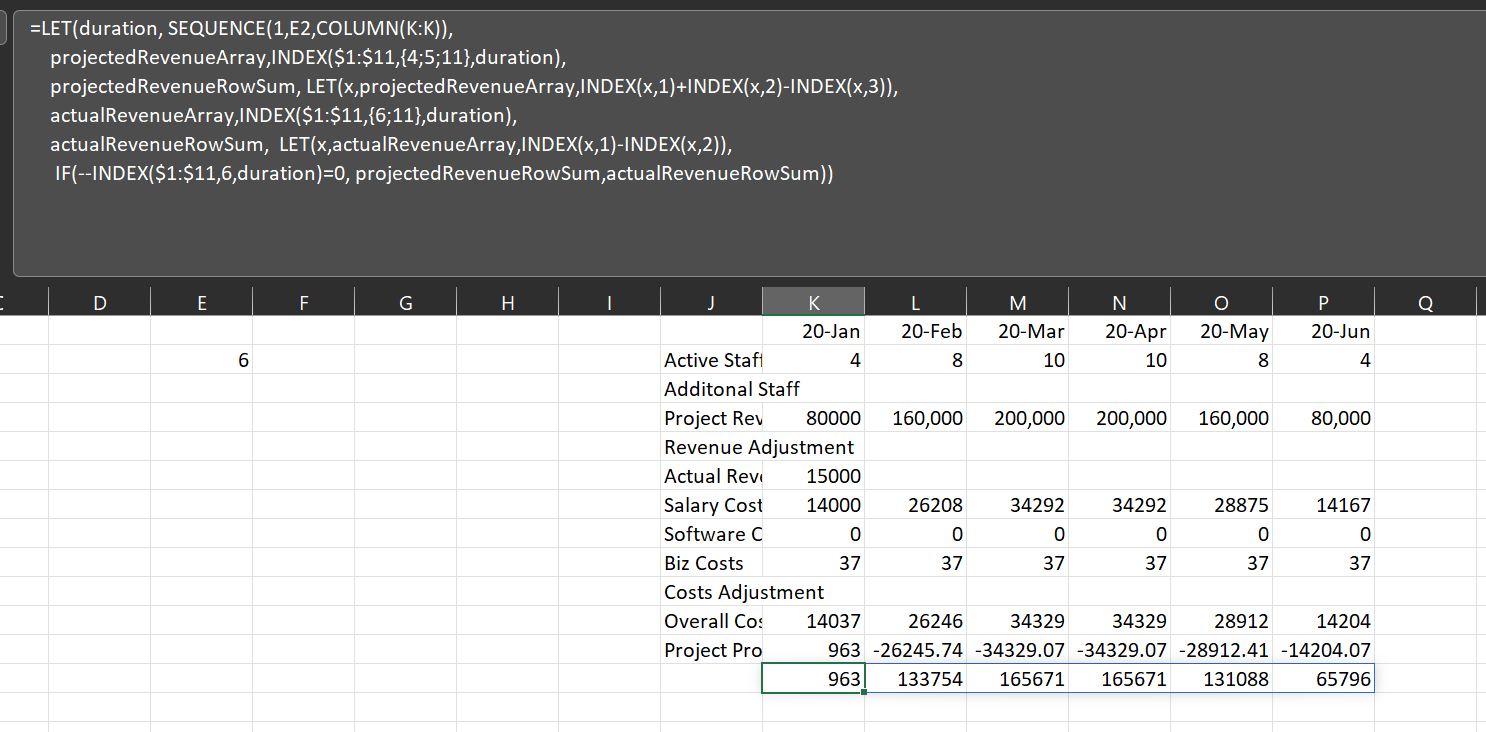This screenshot has height=732, width=1486.
Task: Click the Biz Costs row label
Action: [711, 563]
